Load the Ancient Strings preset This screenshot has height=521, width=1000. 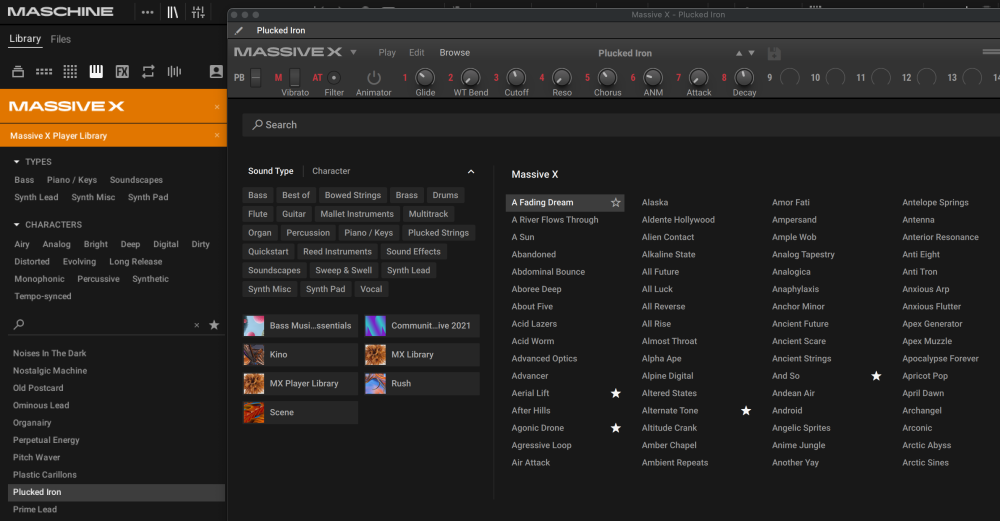[x=802, y=358]
